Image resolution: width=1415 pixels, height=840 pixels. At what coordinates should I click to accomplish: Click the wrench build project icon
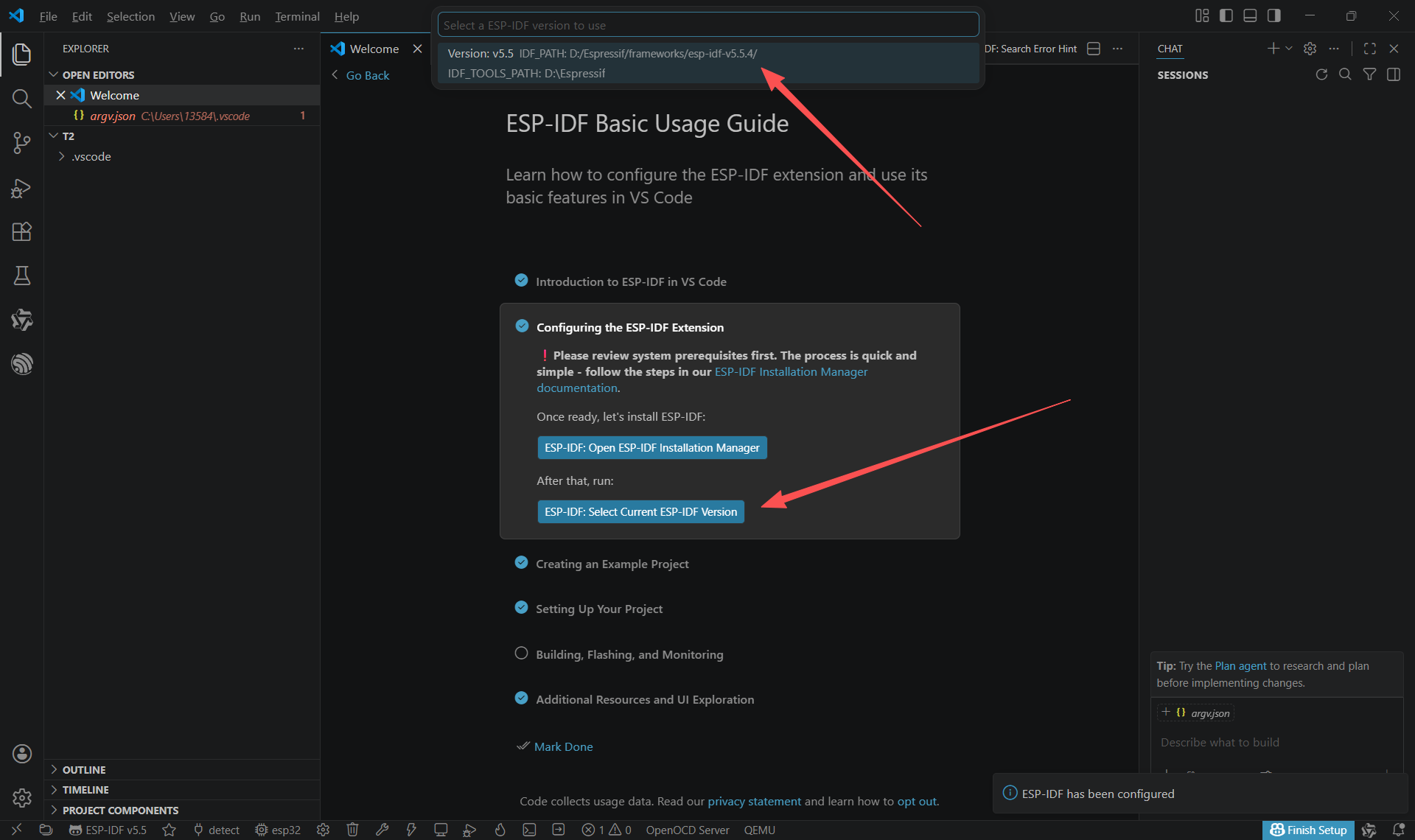click(x=382, y=830)
